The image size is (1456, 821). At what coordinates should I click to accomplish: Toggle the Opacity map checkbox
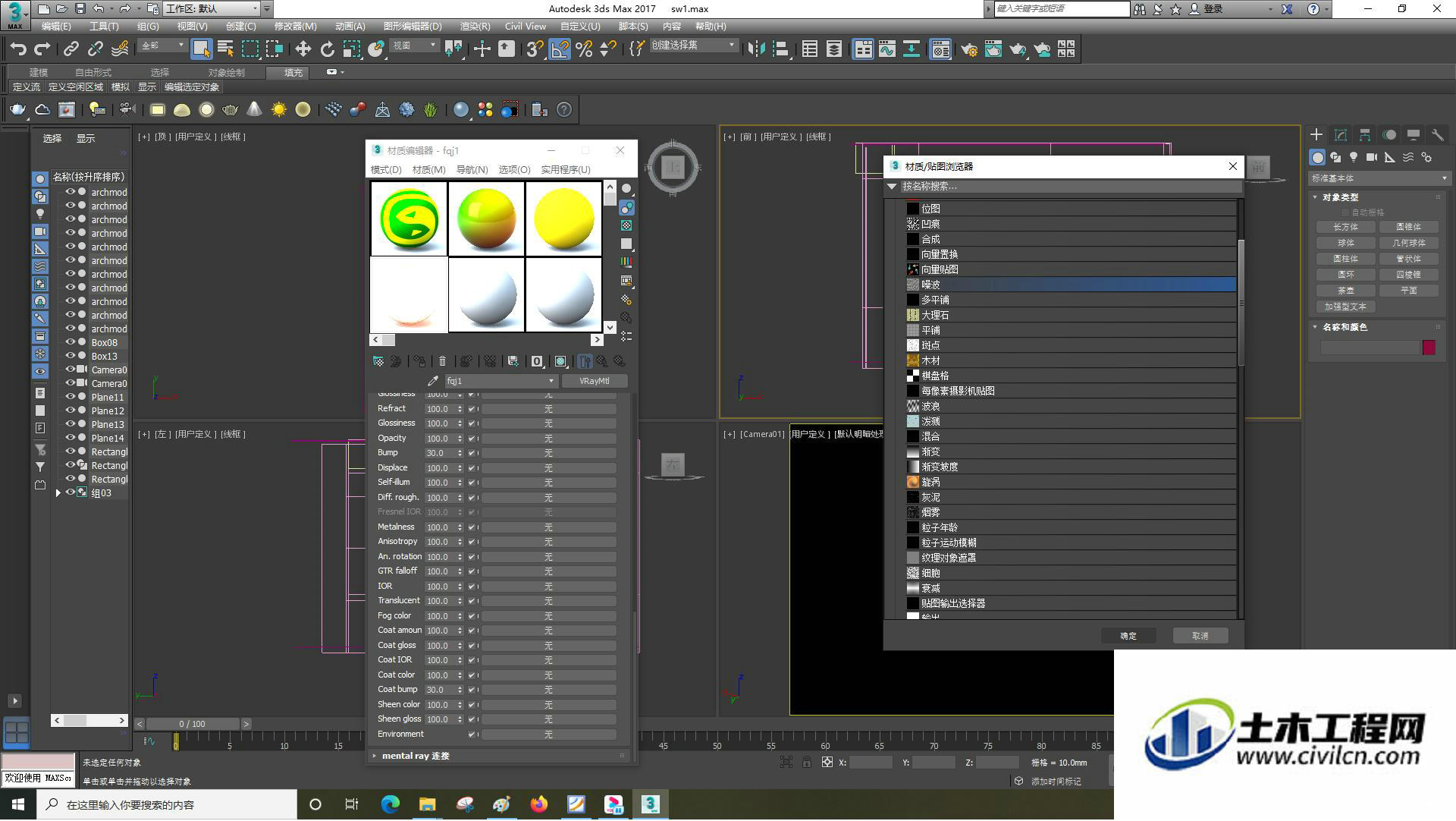tap(472, 439)
